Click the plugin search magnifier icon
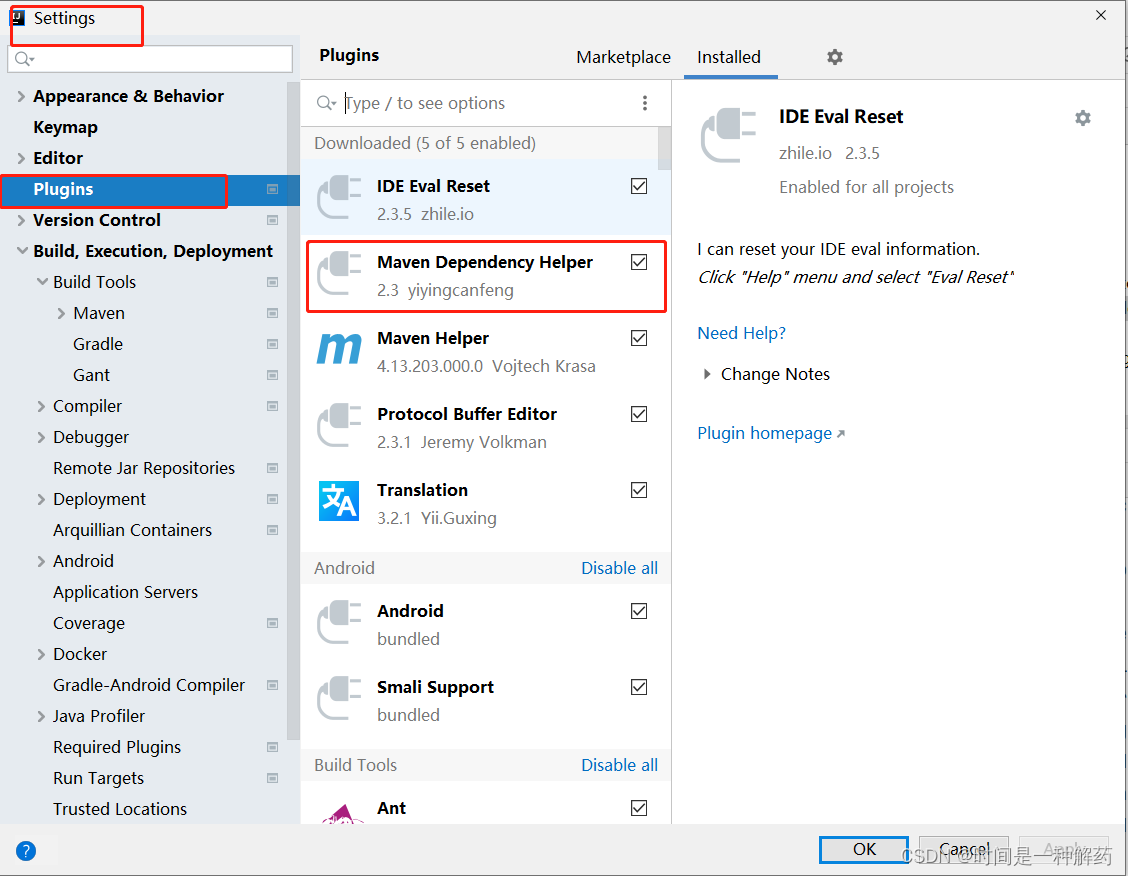This screenshot has width=1128, height=876. tap(326, 103)
